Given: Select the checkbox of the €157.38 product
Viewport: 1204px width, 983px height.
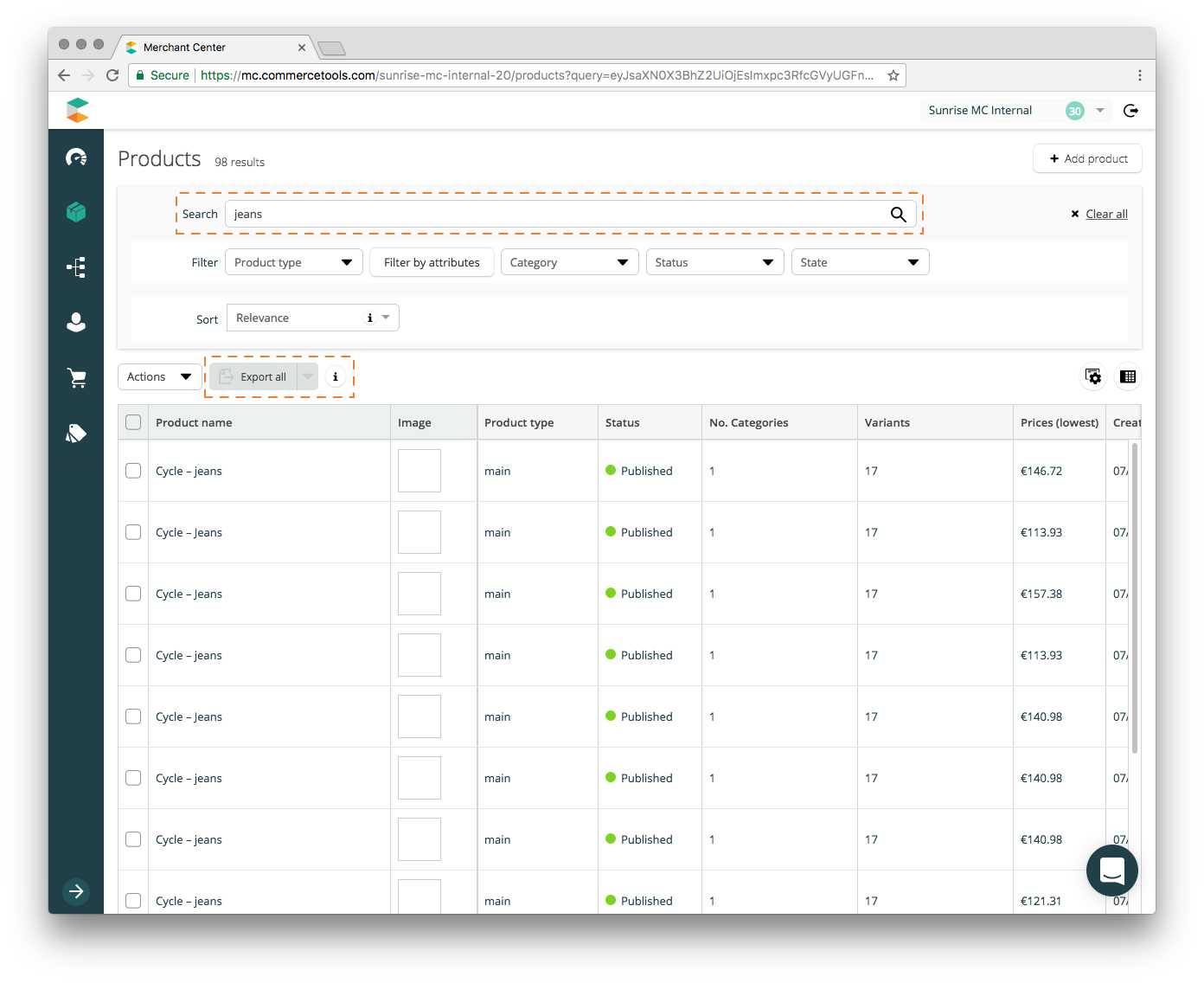Looking at the screenshot, I should pos(133,594).
